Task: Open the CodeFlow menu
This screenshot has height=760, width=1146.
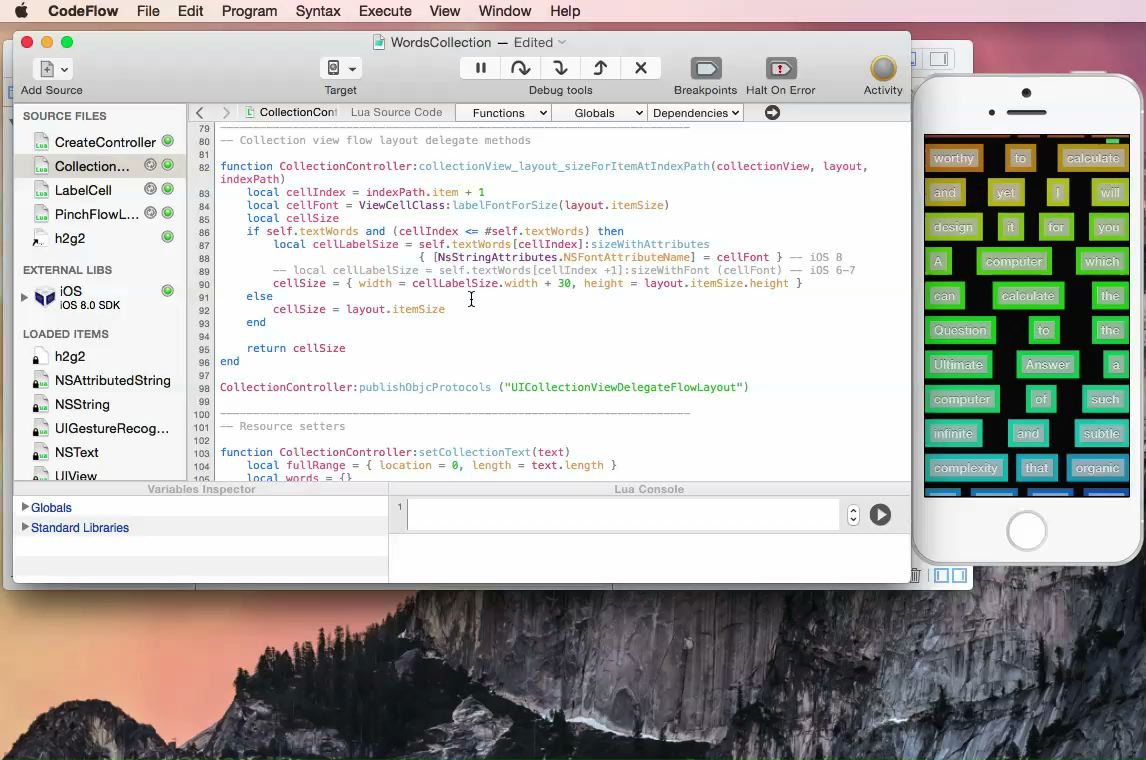Action: [83, 11]
